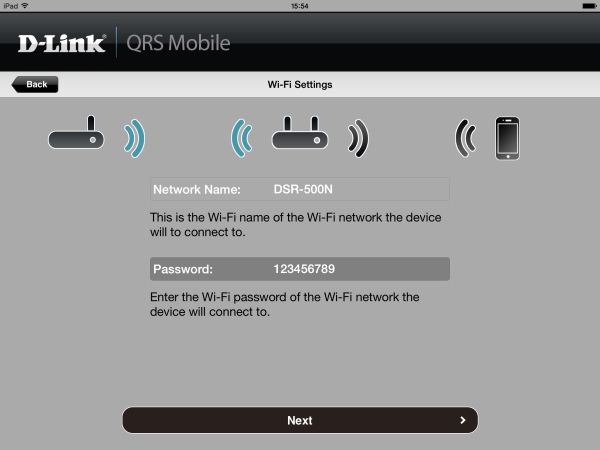This screenshot has height=450, width=600.
Task: Tap the D-Link logo
Action: (x=62, y=43)
